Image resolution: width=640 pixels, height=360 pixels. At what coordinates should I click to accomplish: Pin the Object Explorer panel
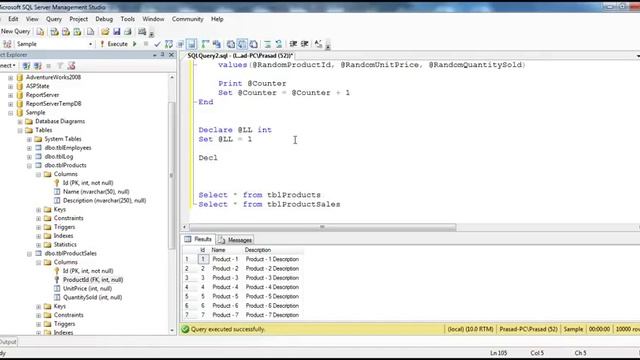click(x=162, y=55)
